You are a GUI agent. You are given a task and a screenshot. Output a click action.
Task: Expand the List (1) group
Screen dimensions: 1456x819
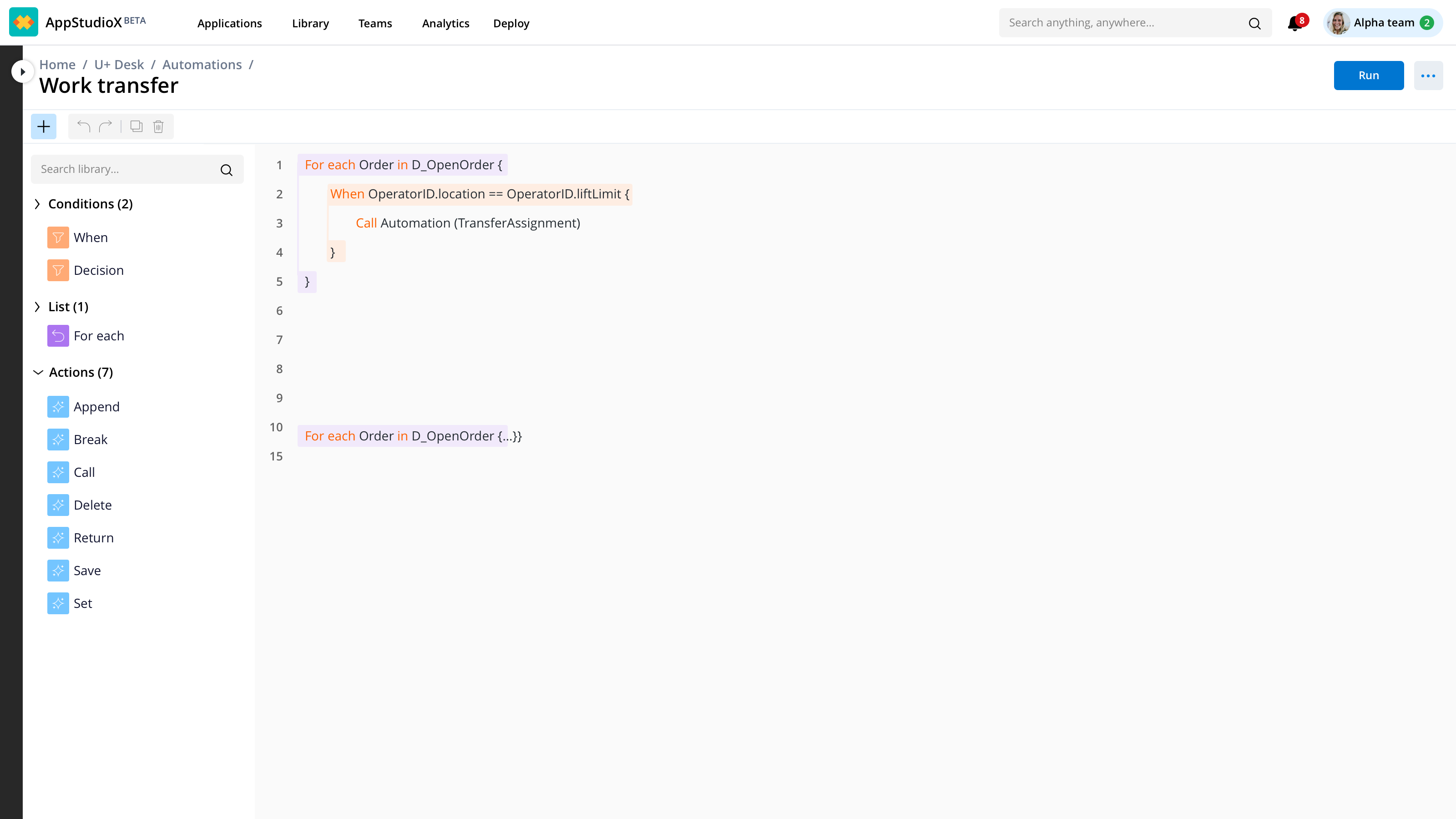coord(37,307)
